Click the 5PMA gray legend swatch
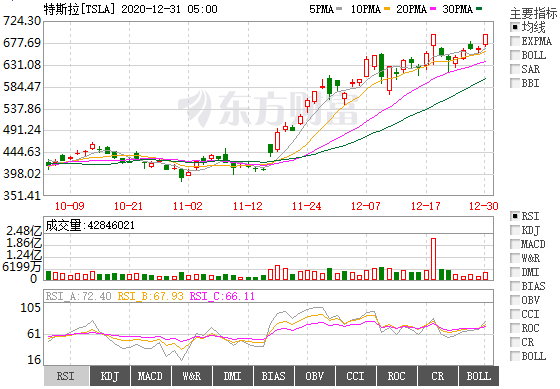The width and height of the screenshot is (560, 389). tap(339, 9)
